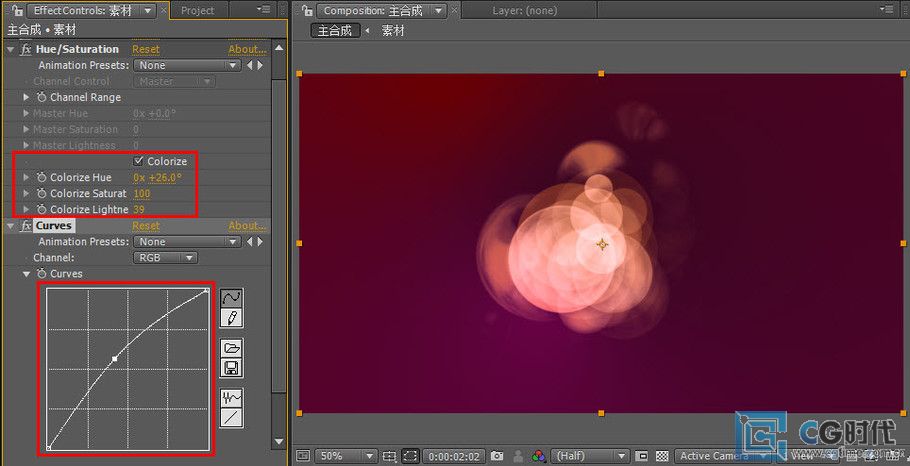Click the flowchart arrow between 主合成 and 素材
The height and width of the screenshot is (466, 910).
tap(367, 31)
